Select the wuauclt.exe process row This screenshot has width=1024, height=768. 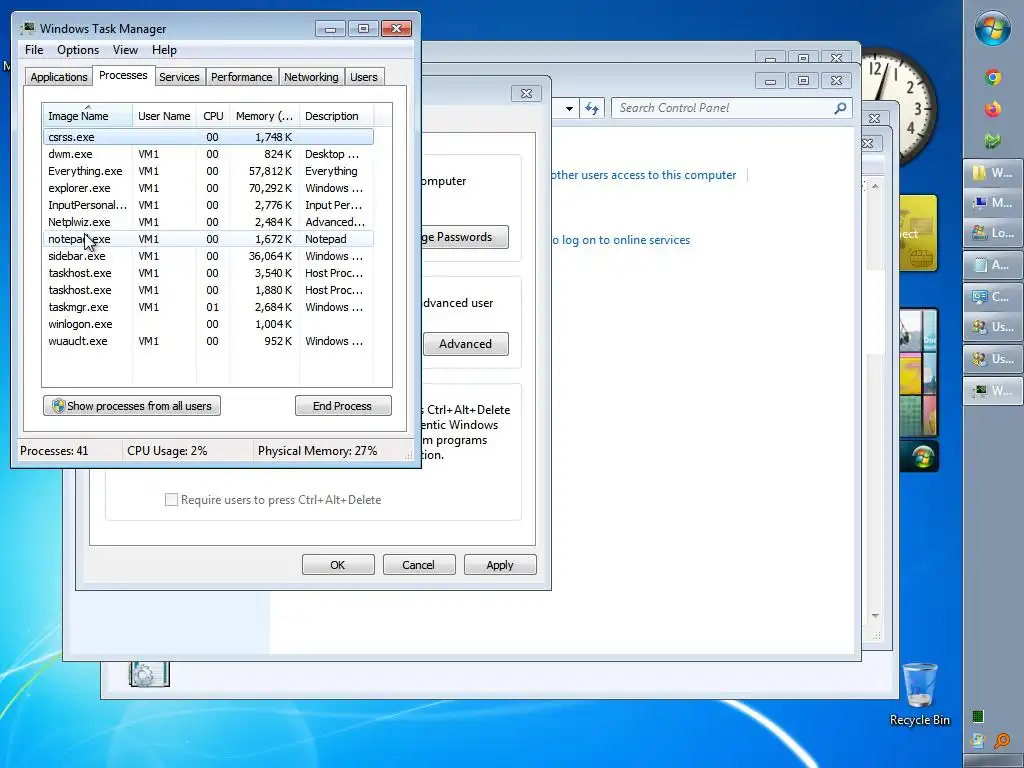[208, 341]
